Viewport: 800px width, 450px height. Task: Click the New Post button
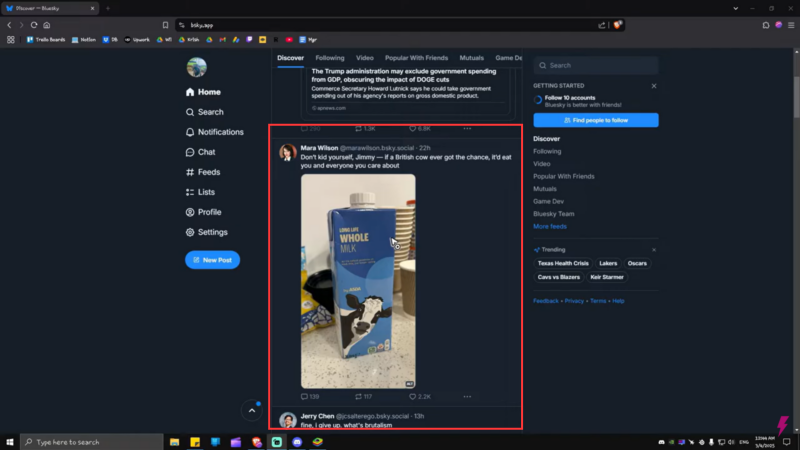tap(212, 260)
